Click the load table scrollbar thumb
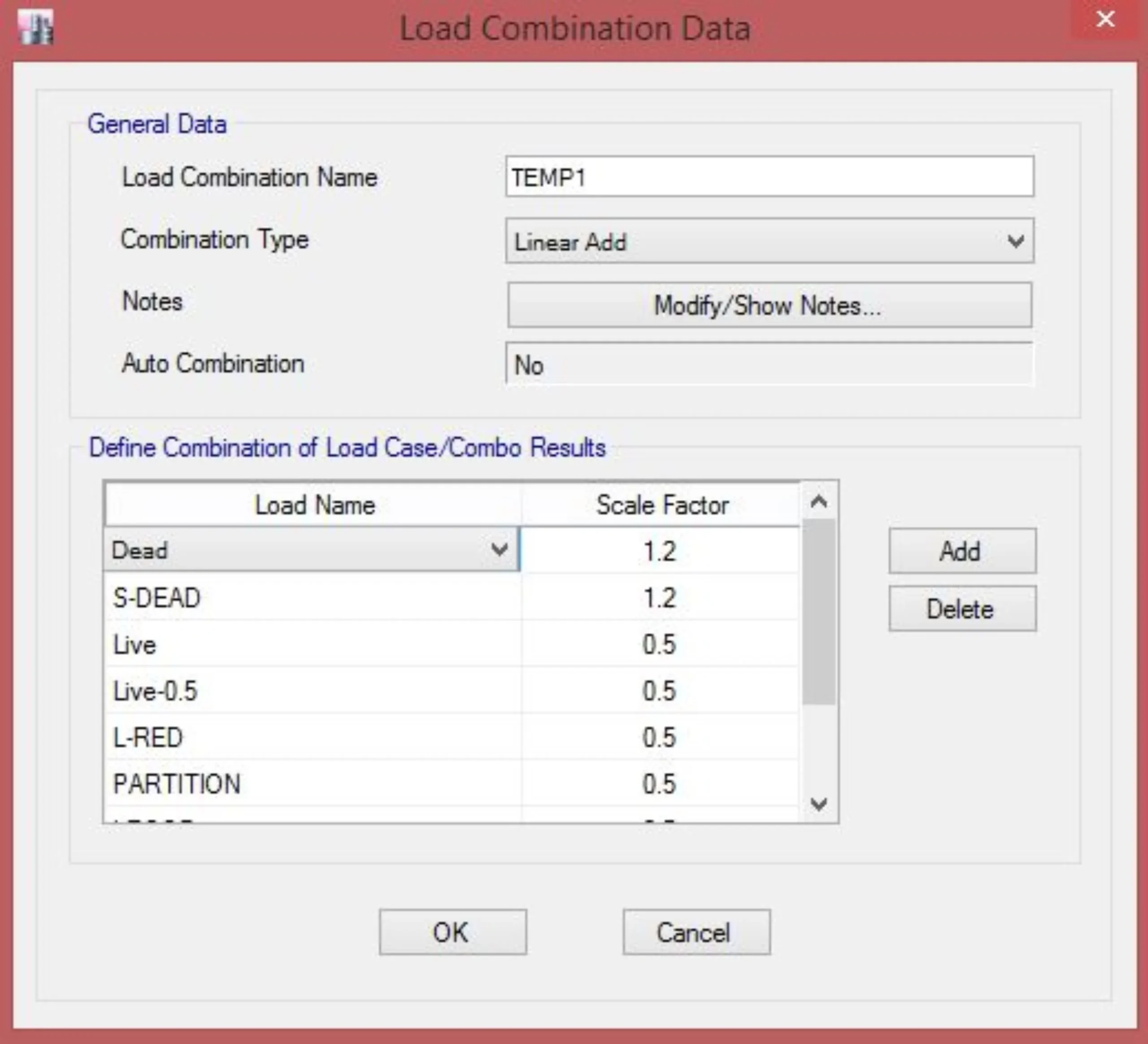This screenshot has height=1044, width=1148. click(819, 612)
